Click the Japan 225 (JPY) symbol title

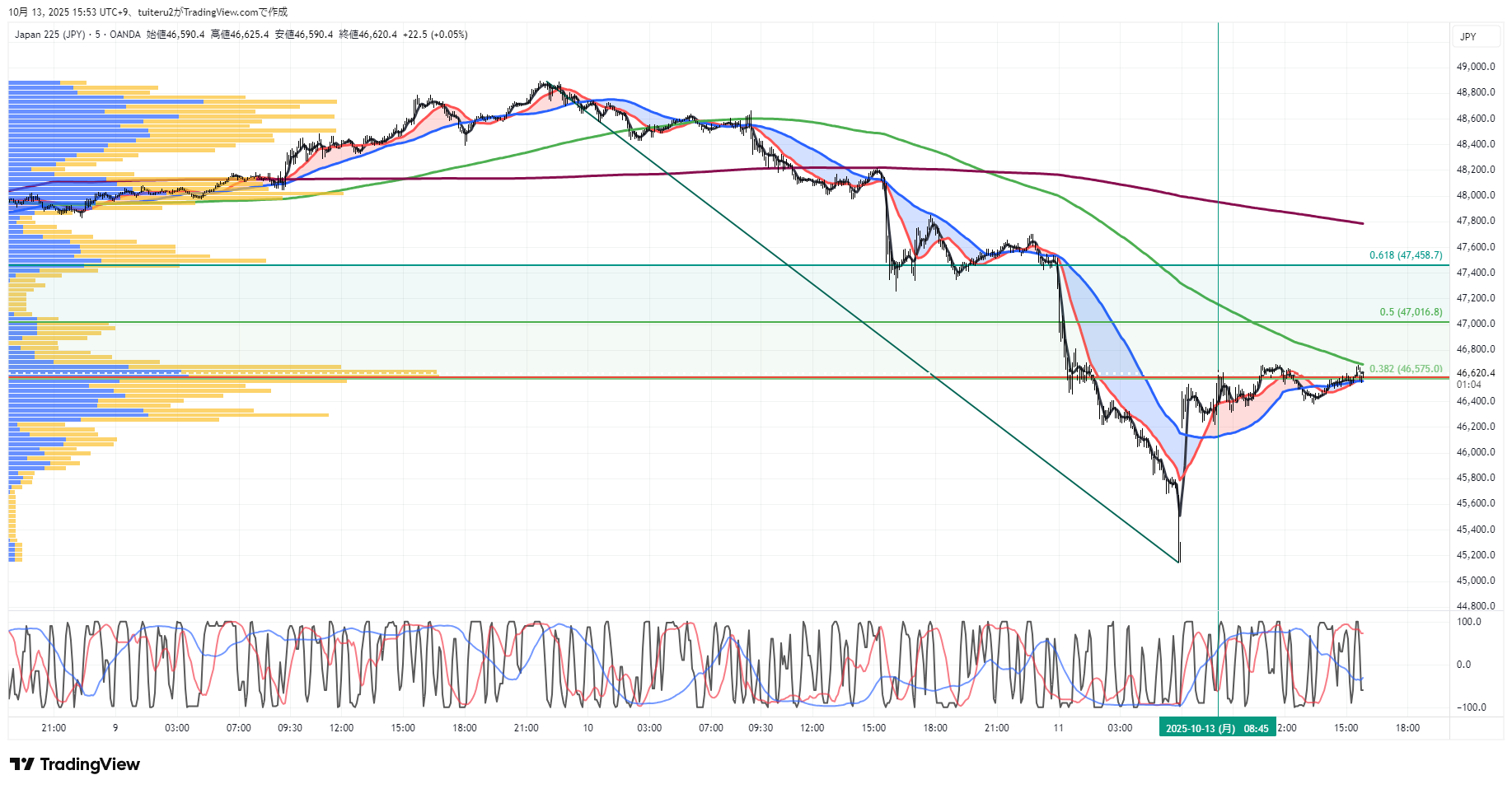[49, 35]
